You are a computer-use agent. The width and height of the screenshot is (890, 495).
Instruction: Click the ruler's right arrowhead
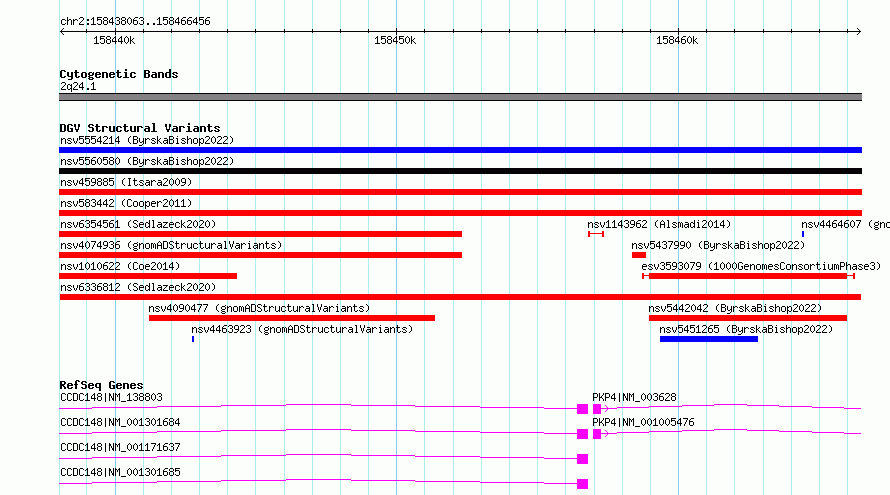[859, 31]
